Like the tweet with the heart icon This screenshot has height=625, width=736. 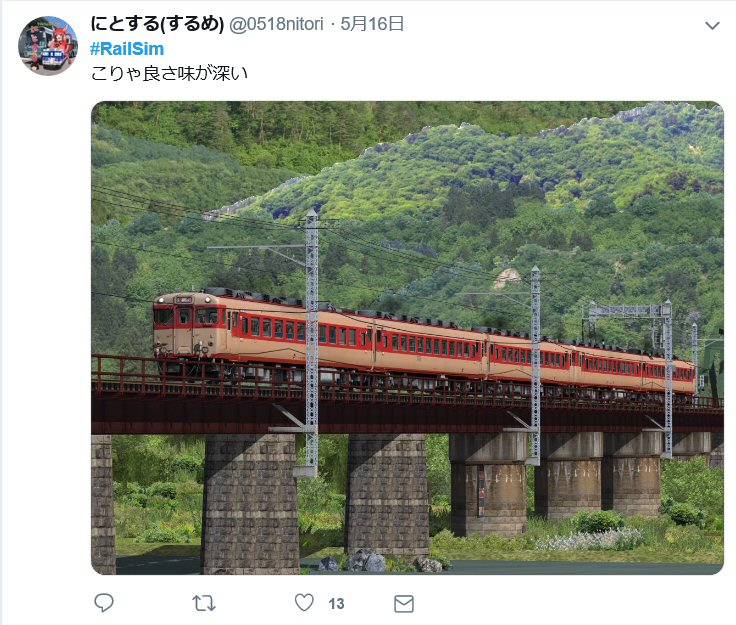tap(304, 602)
